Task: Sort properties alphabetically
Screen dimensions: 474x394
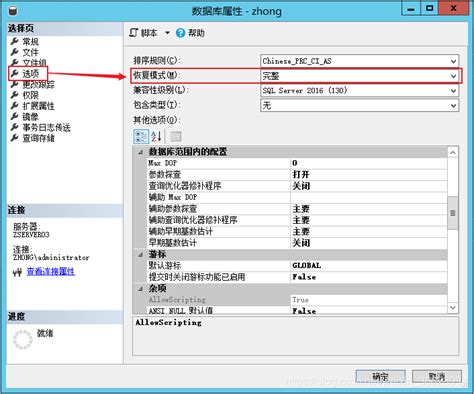Action: click(x=156, y=136)
